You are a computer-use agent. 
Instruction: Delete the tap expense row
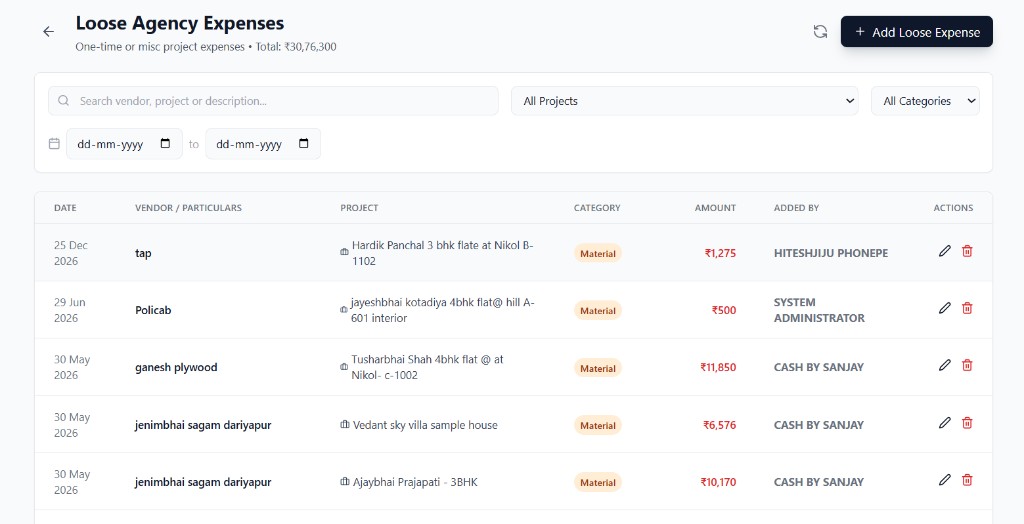(967, 251)
